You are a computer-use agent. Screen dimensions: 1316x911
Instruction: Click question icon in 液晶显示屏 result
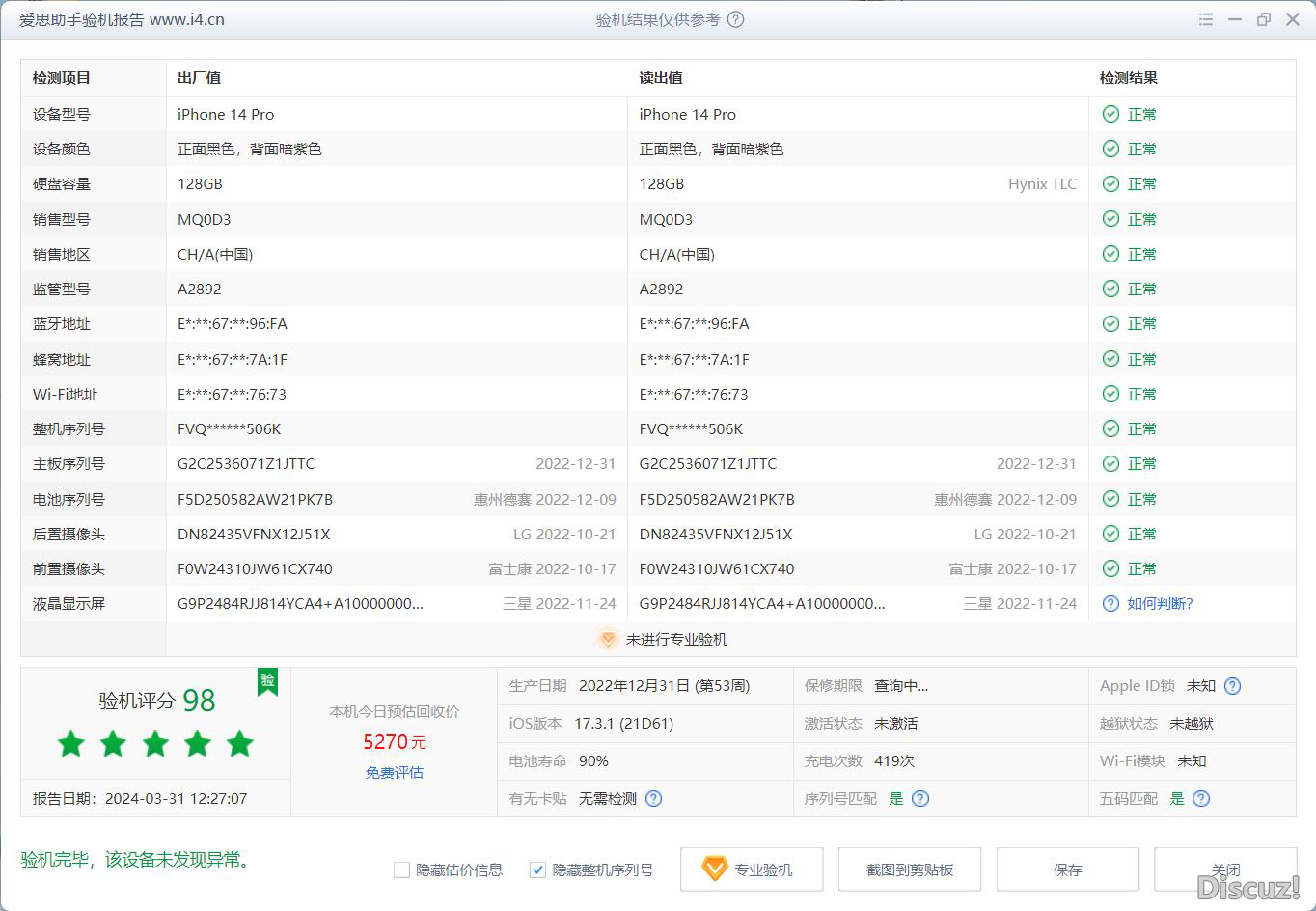pos(1110,603)
